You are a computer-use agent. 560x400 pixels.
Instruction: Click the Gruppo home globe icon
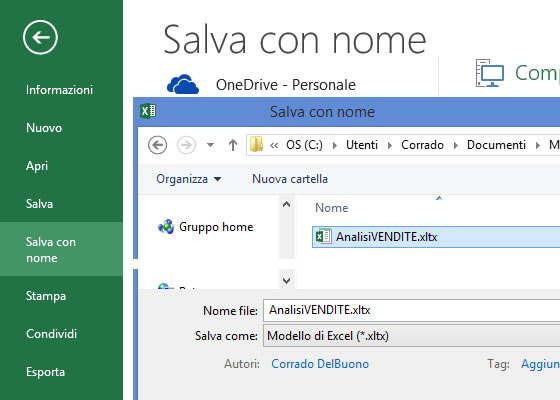coord(166,227)
